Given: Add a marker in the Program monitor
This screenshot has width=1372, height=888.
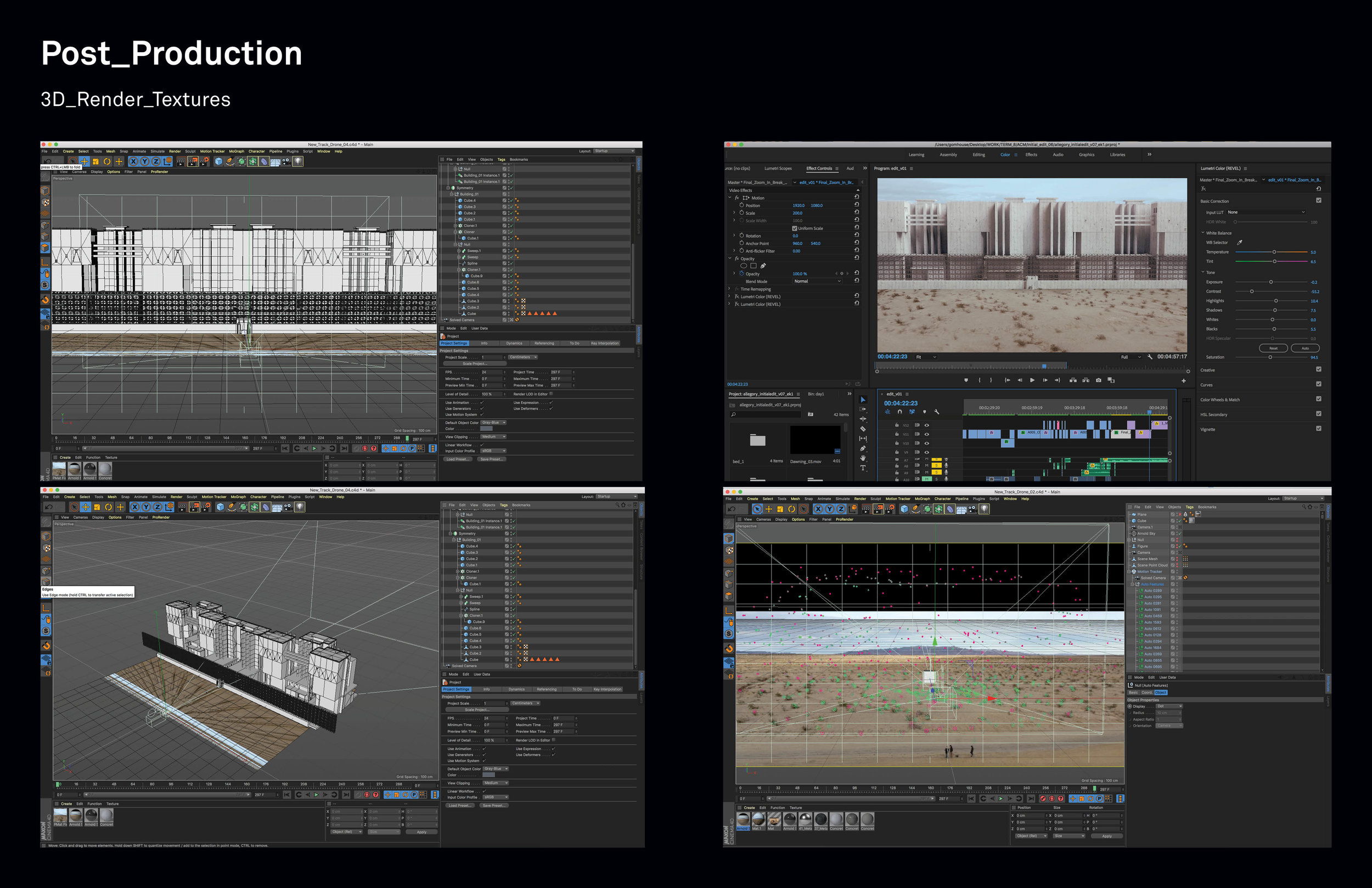Looking at the screenshot, I should pos(966,380).
